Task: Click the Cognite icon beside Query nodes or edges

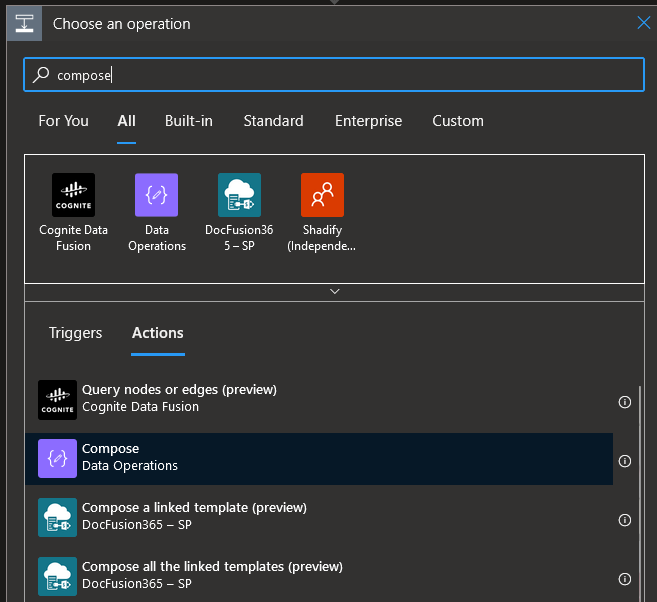Action: [57, 400]
